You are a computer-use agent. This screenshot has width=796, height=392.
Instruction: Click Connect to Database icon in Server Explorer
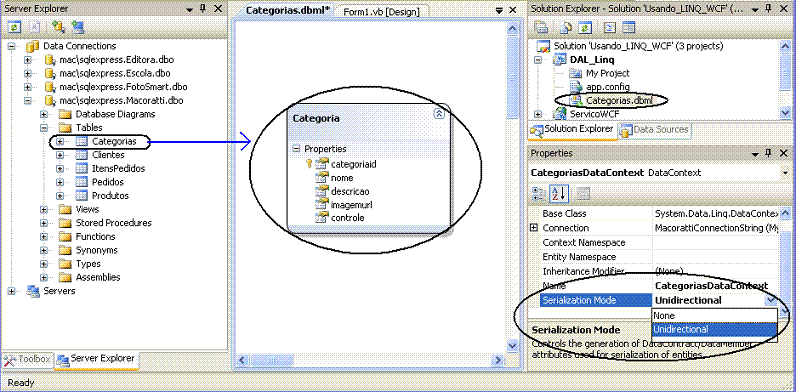pyautogui.click(x=58, y=26)
